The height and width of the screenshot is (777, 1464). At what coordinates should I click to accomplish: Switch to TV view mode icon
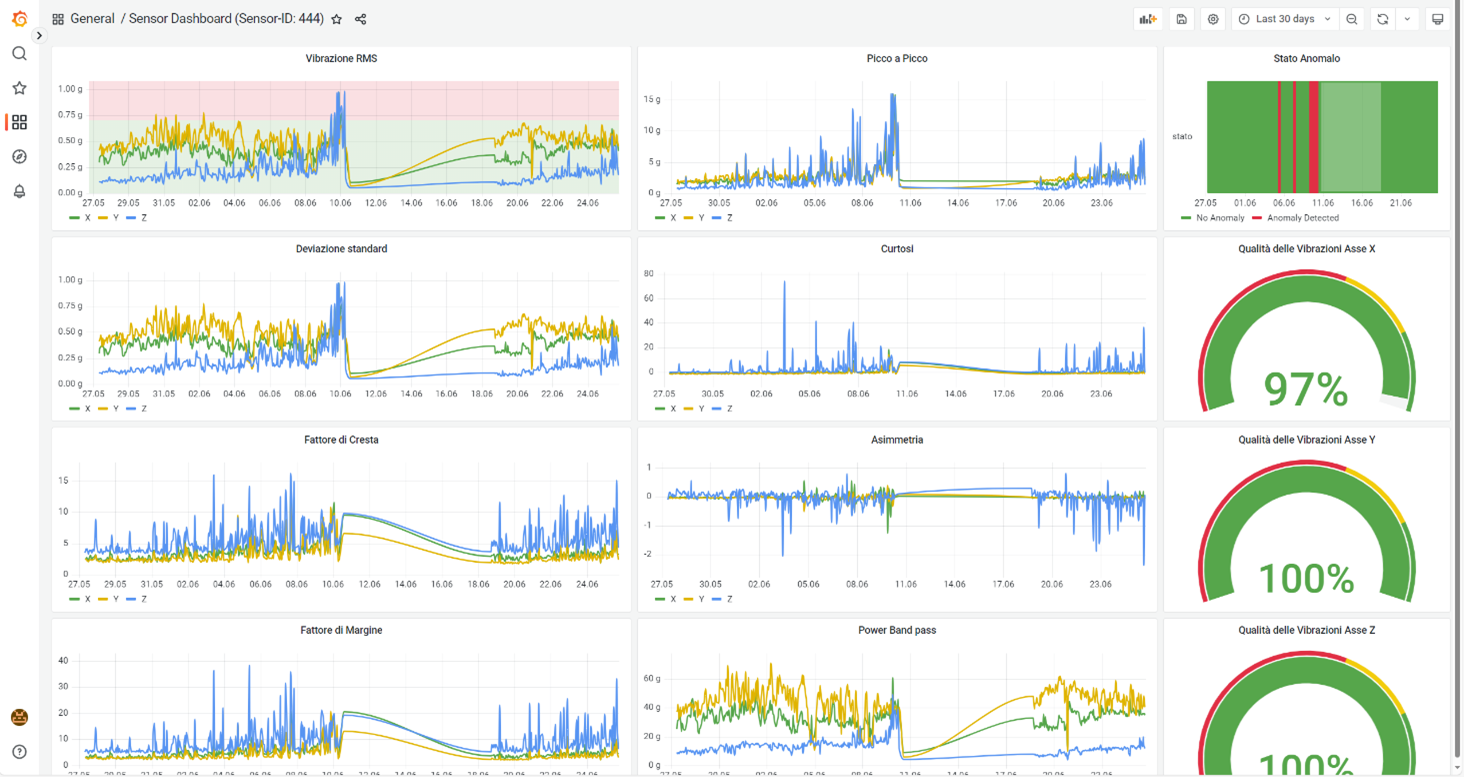pos(1438,19)
